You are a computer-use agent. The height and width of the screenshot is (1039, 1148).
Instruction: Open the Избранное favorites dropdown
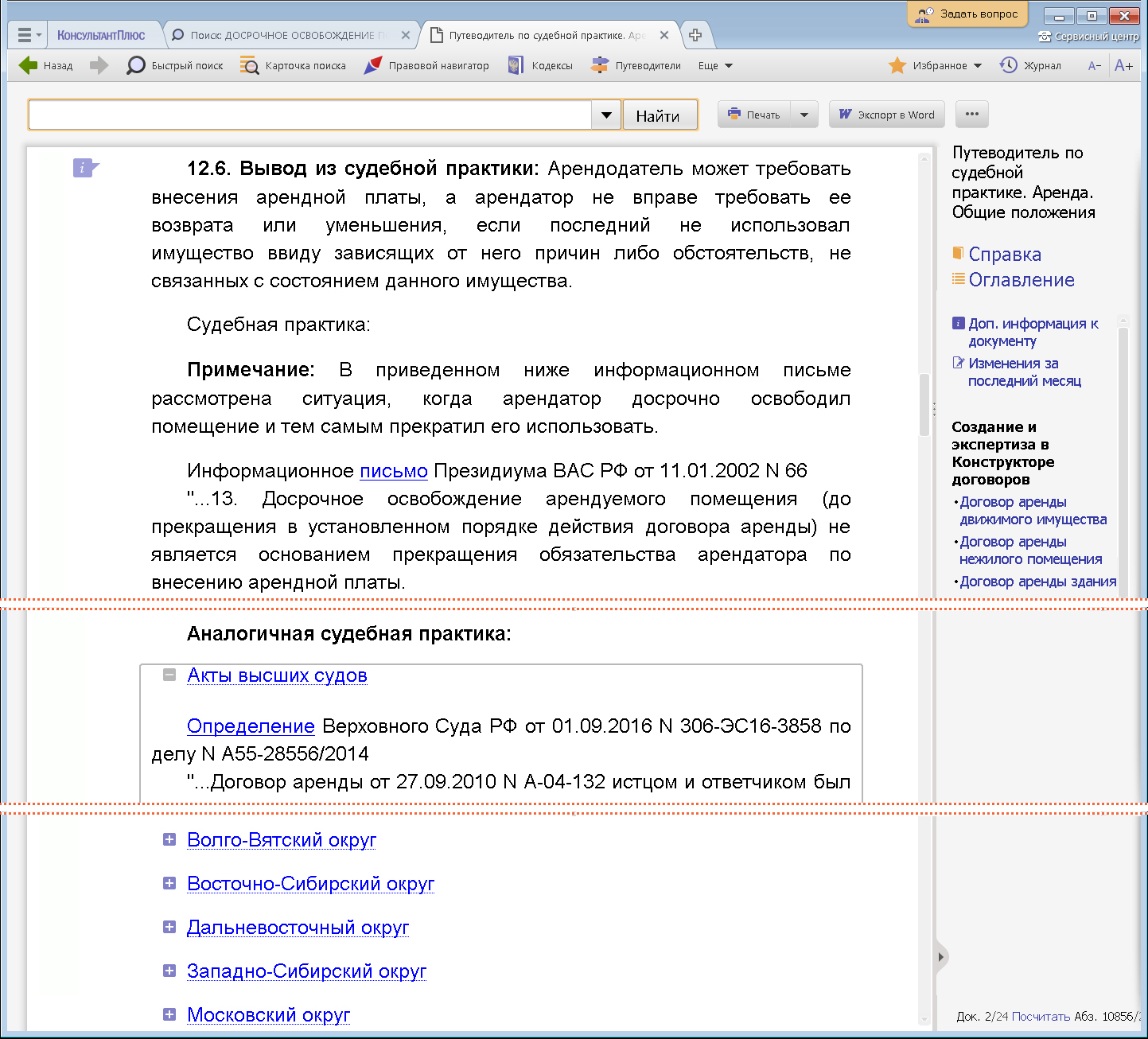click(x=935, y=65)
